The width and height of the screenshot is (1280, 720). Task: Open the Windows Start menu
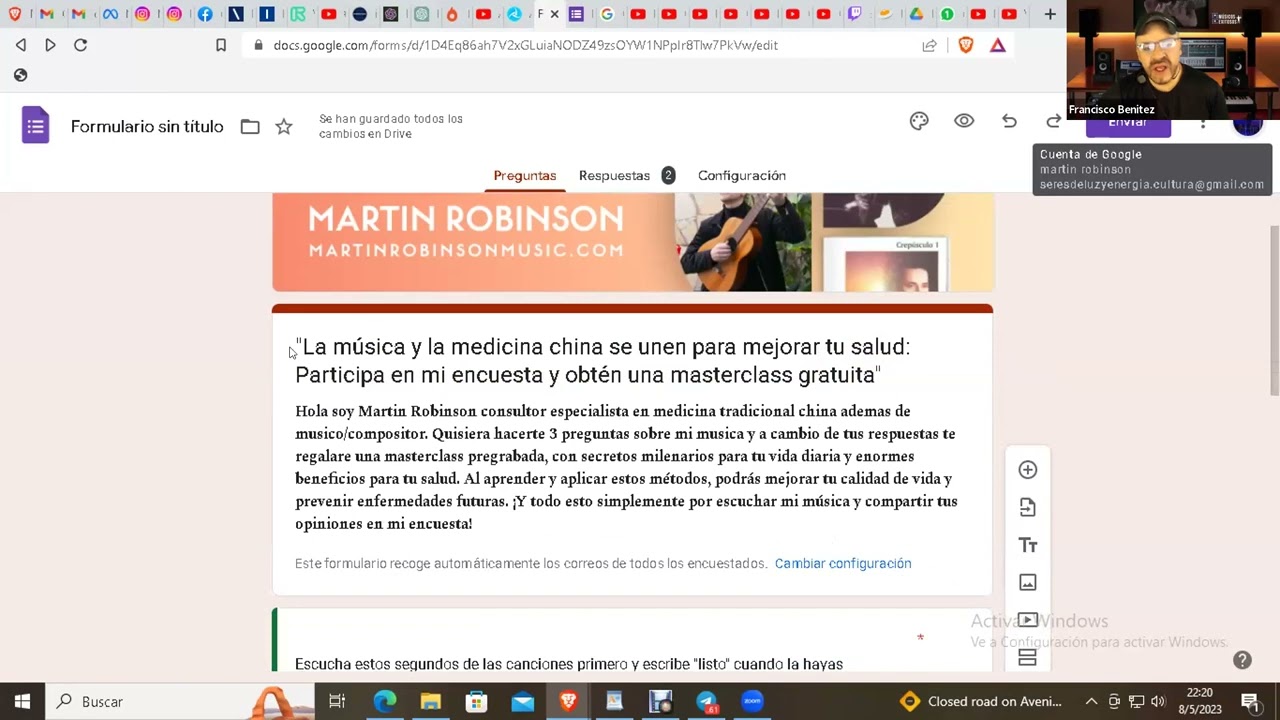(x=22, y=702)
